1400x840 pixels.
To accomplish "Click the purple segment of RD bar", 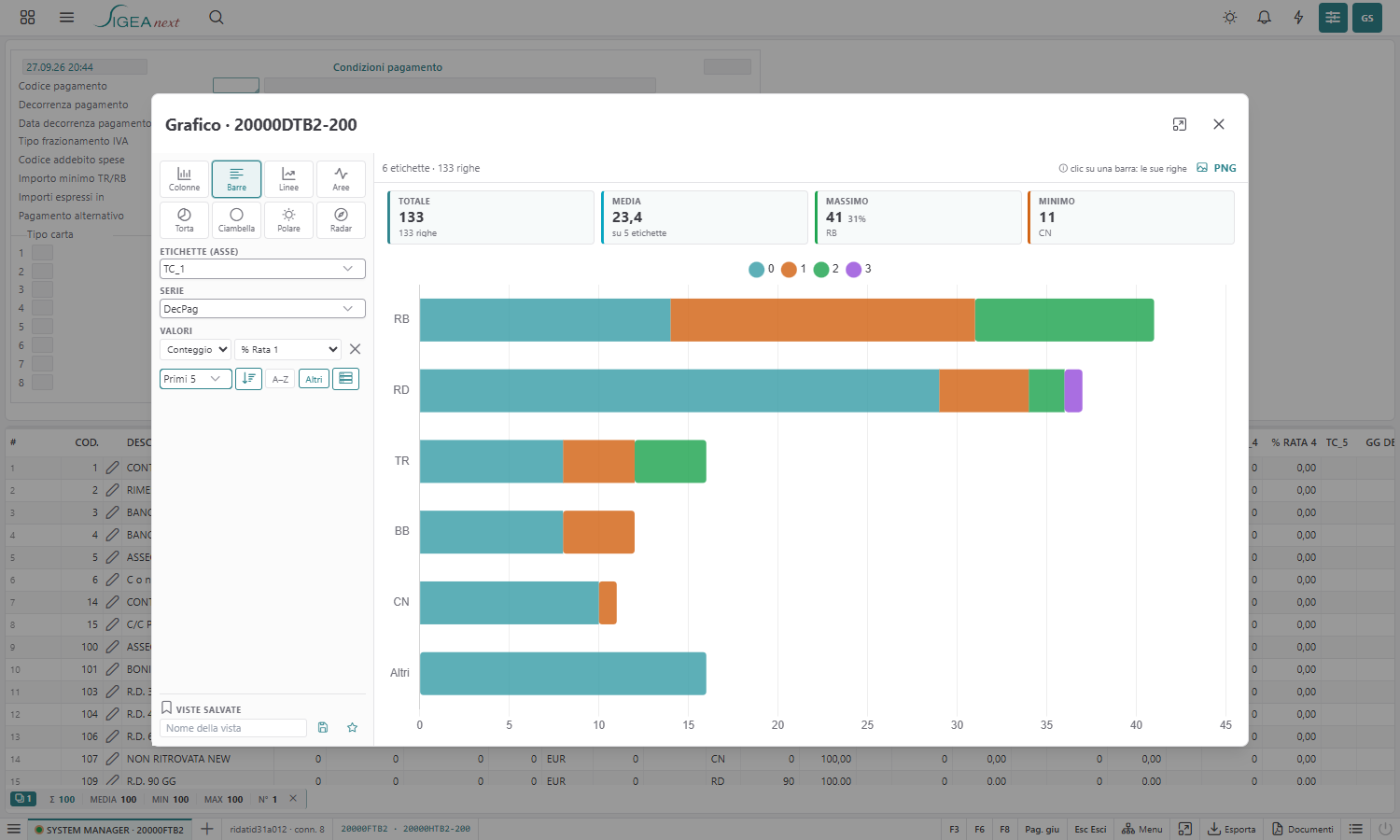I will [x=1073, y=391].
